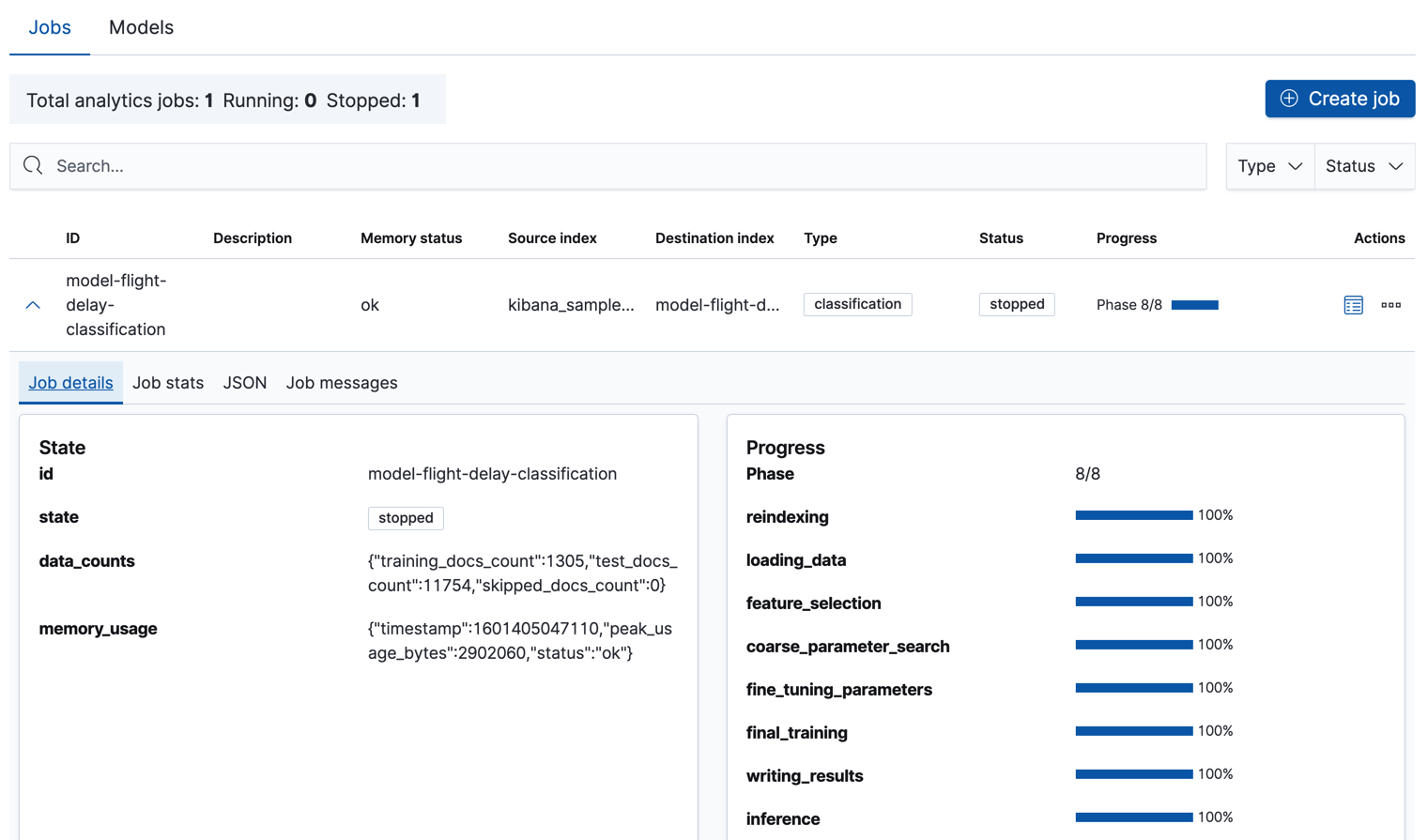Open the Status filter dropdown
Screen dimensions: 1428x840
(x=1363, y=165)
